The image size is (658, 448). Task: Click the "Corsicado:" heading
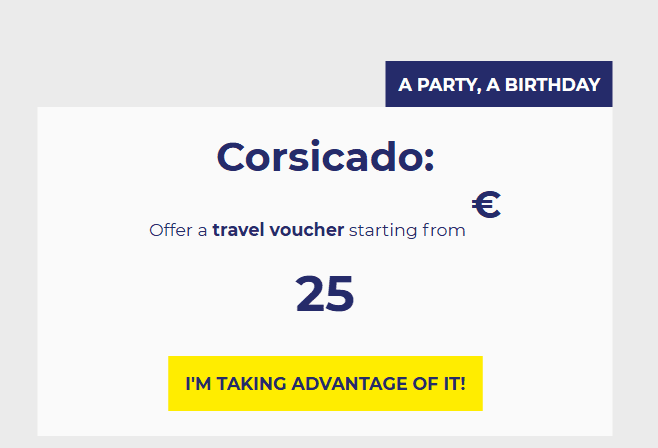tap(326, 157)
